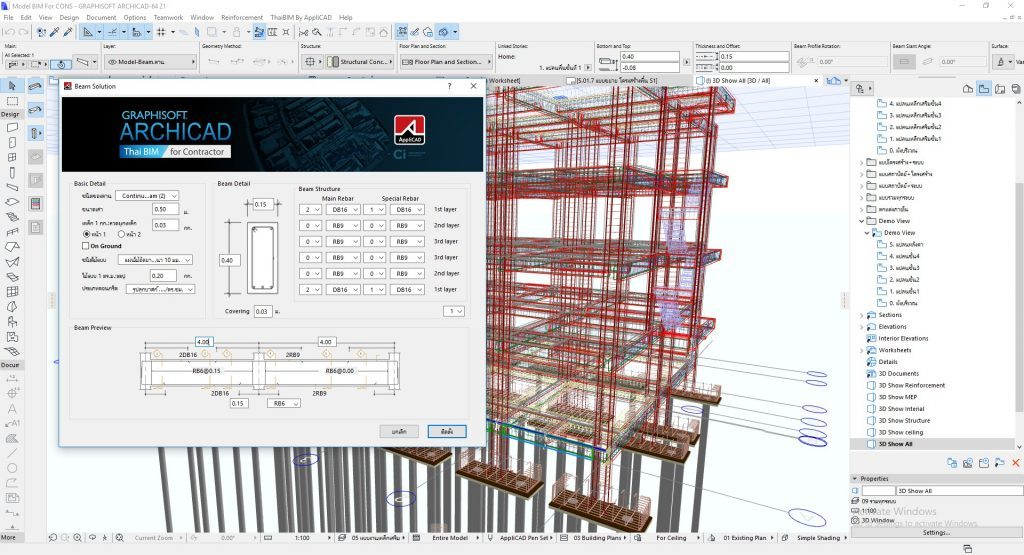Expand the Elevations tree item

click(x=861, y=327)
